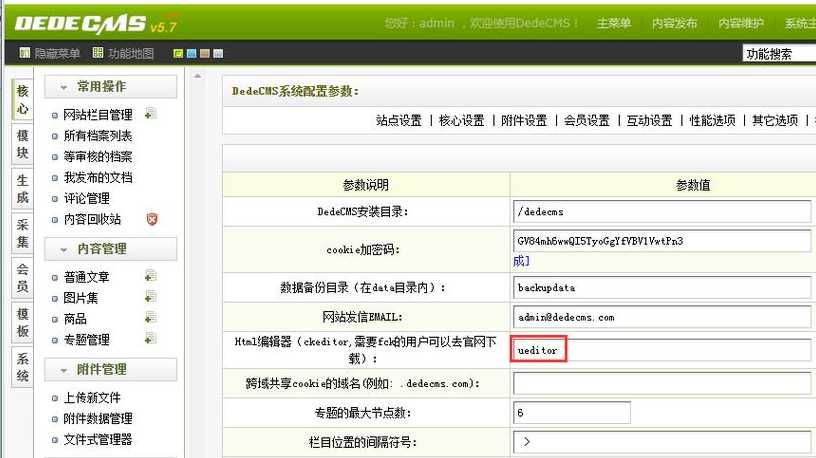This screenshot has width=816, height=458.
Task: Open 主菜单 in top navigation
Action: [x=614, y=23]
